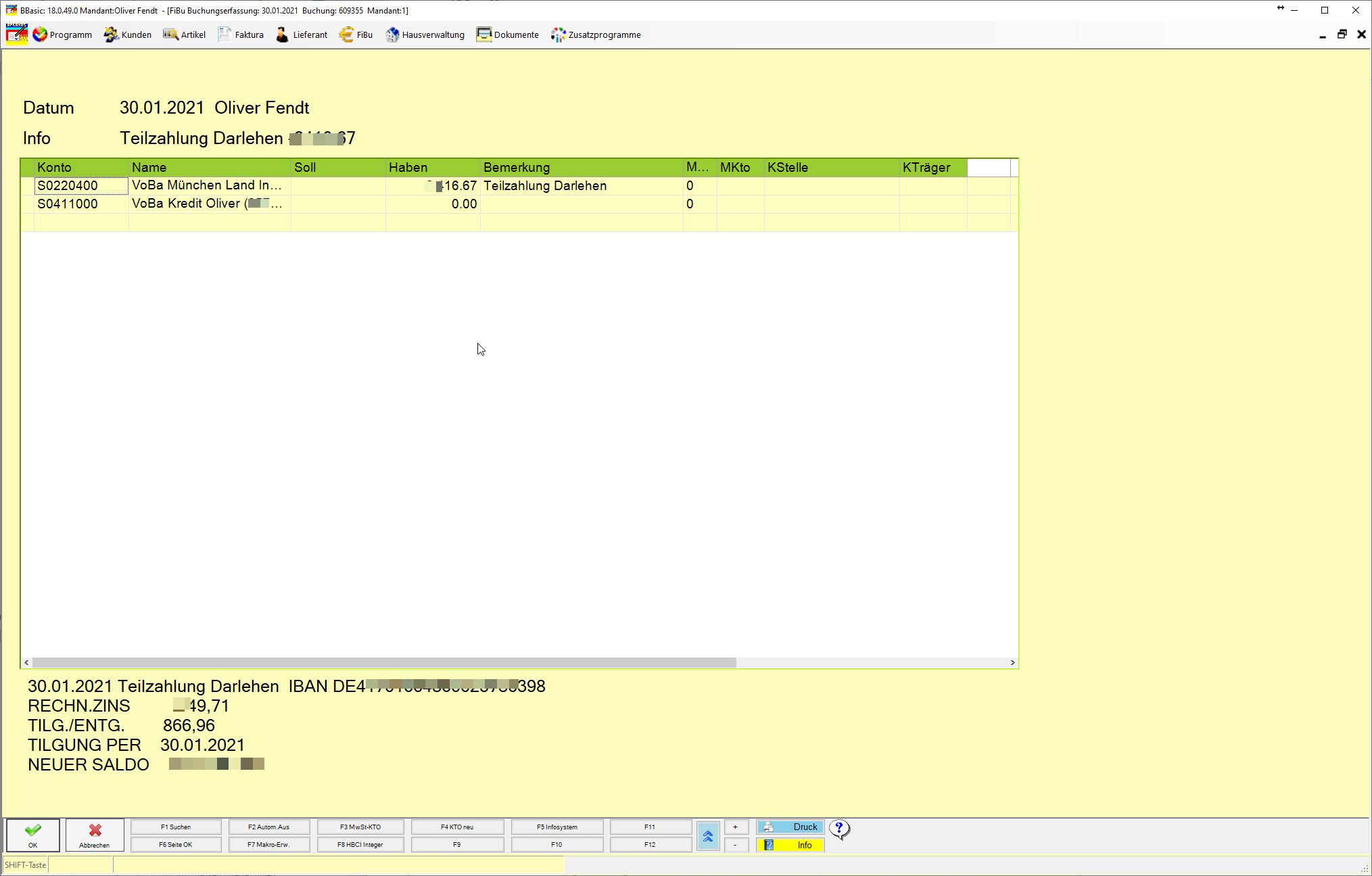1372x876 pixels.
Task: Click the Programm globe icon
Action: pyautogui.click(x=40, y=34)
